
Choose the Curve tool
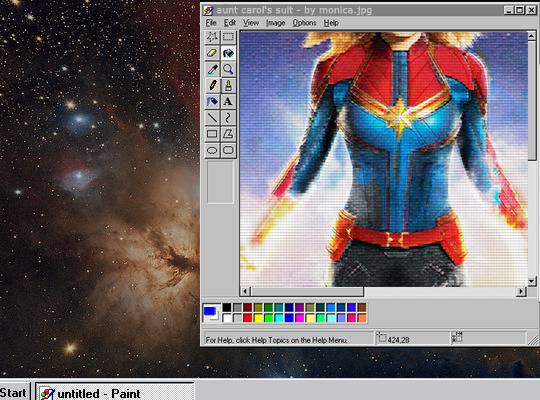pyautogui.click(x=228, y=117)
